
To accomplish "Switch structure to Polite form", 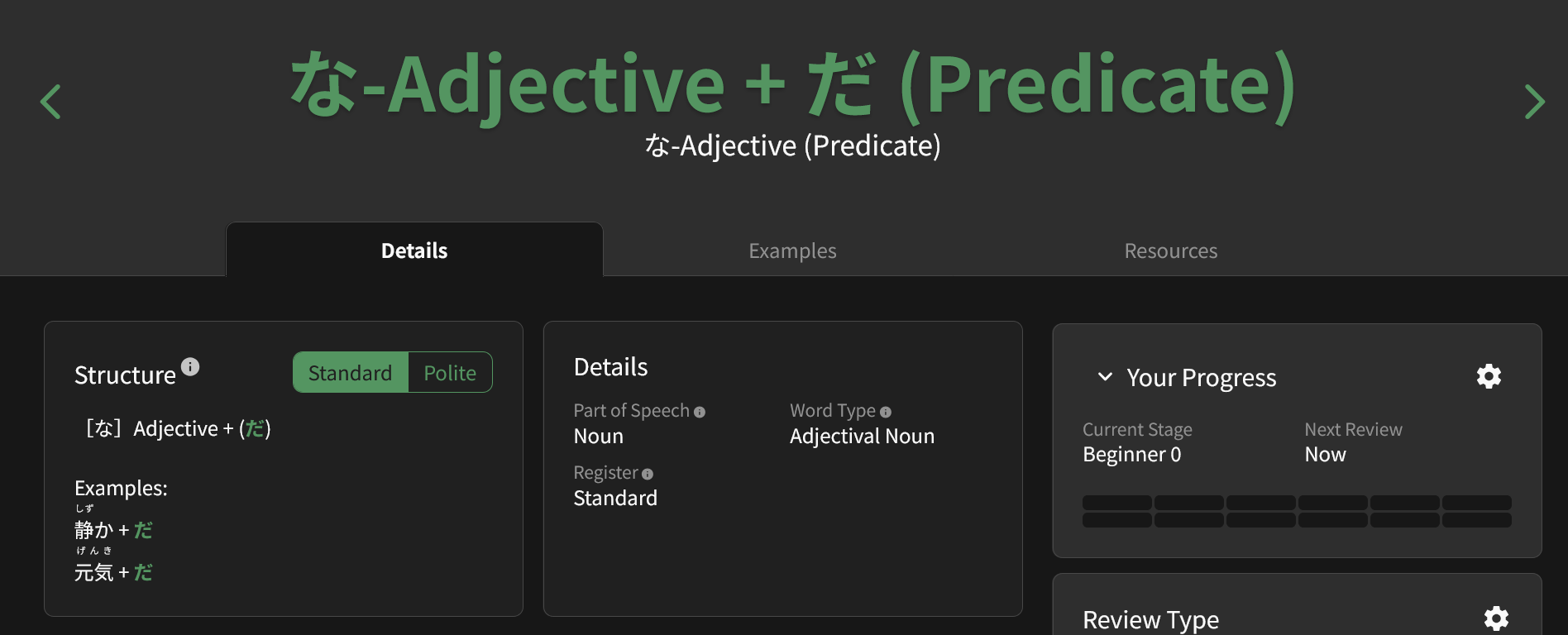I will tap(450, 373).
